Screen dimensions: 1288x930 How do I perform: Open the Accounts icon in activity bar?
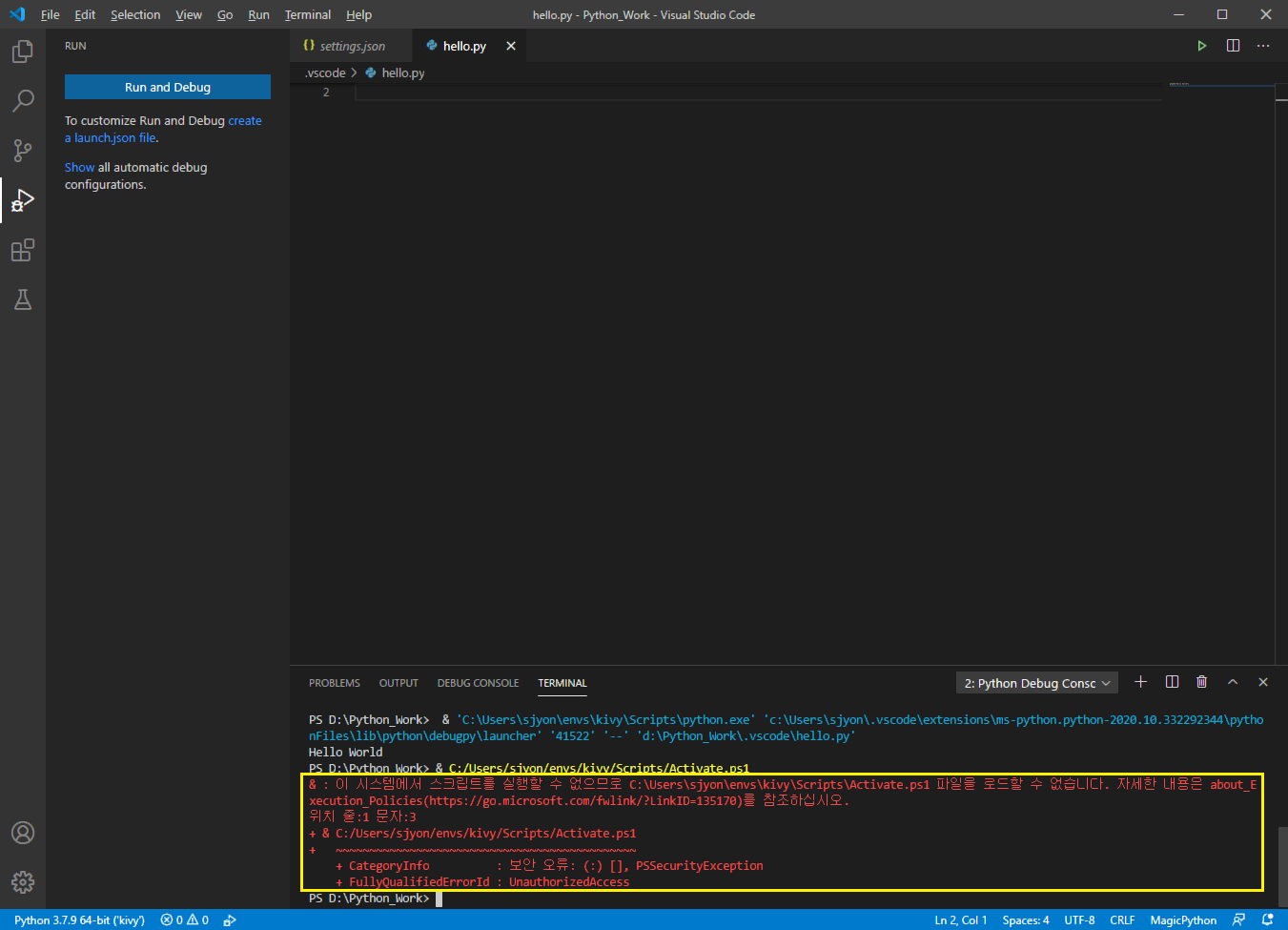(23, 833)
